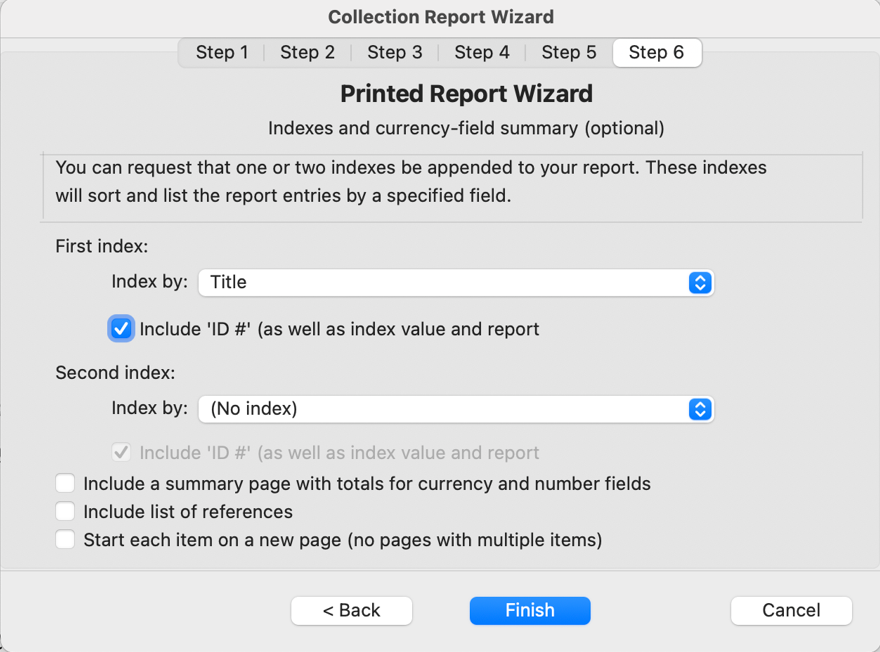Check Include list of references
880x652 pixels.
point(64,511)
